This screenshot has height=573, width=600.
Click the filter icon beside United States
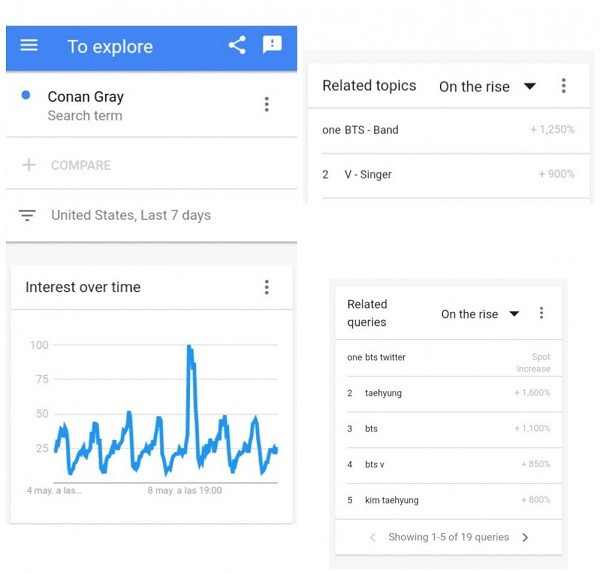(28, 215)
